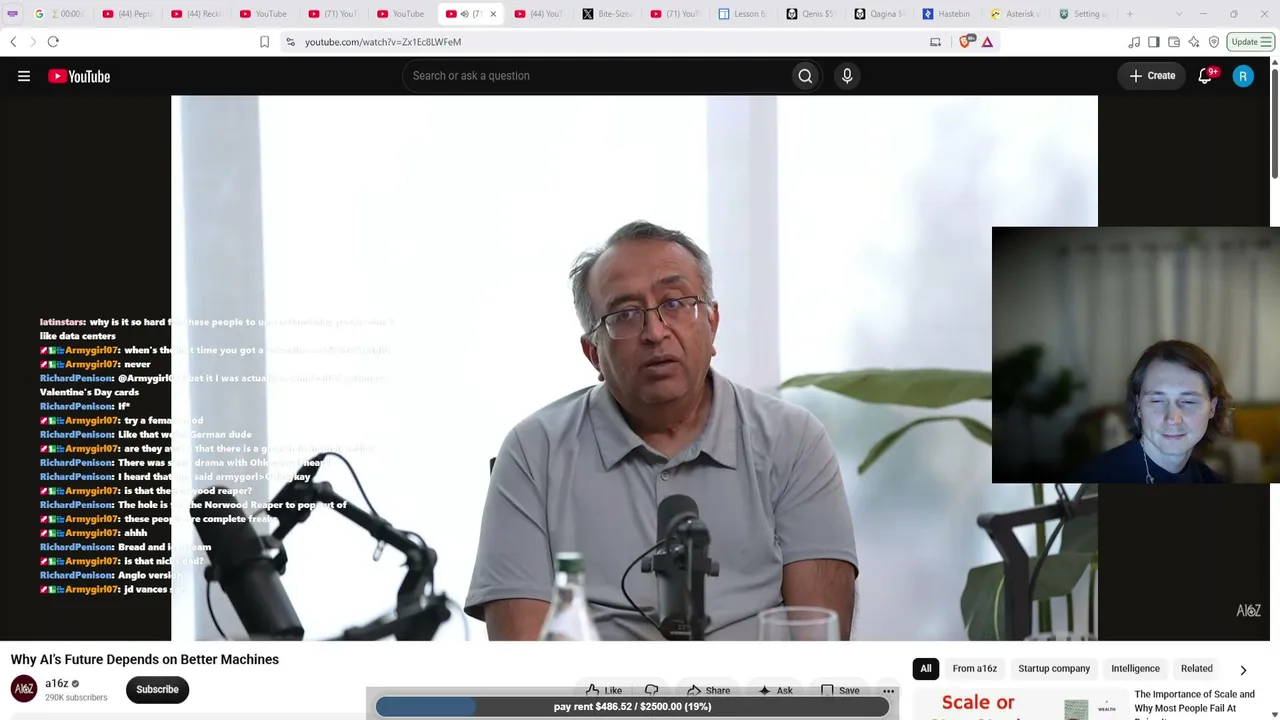Start voice search with microphone icon

click(847, 76)
